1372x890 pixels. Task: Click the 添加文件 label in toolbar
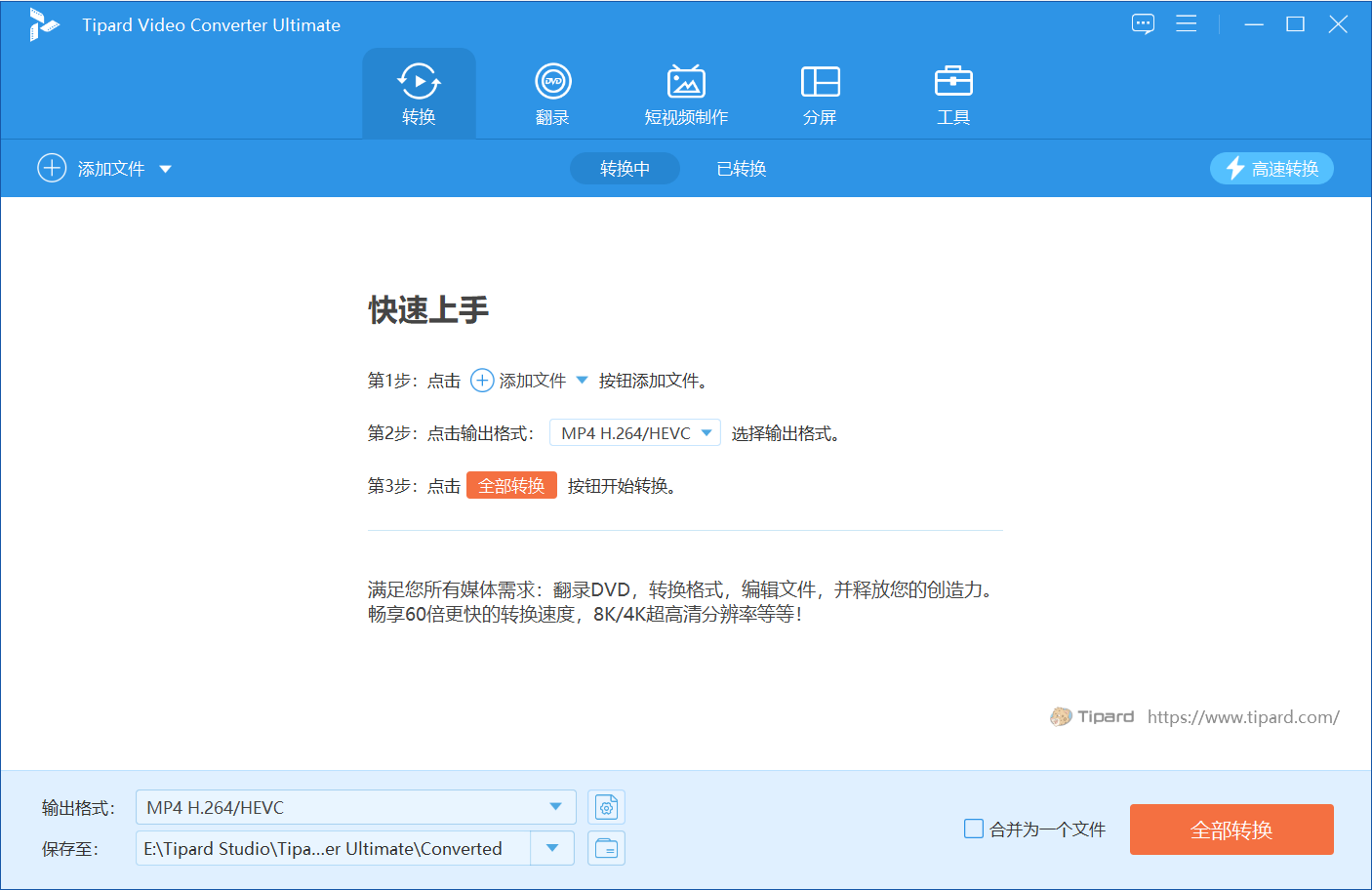pos(111,169)
